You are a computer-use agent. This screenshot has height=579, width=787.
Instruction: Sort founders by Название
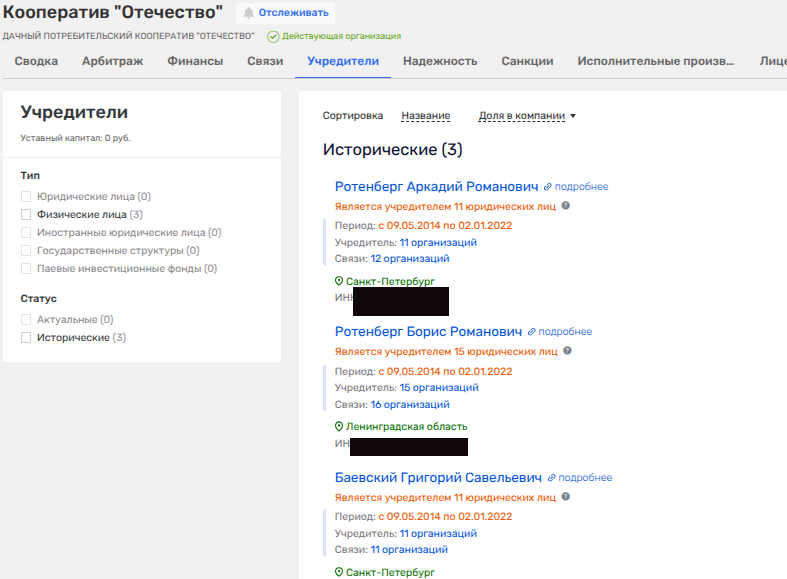425,116
